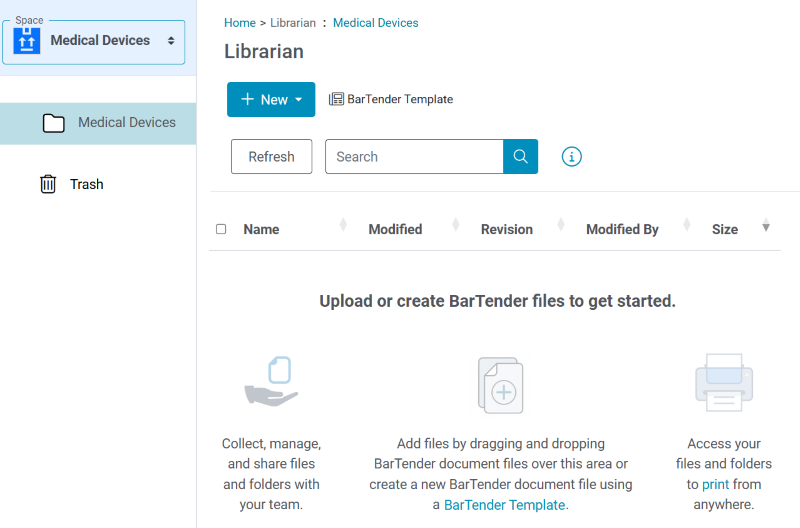The height and width of the screenshot is (528, 800).
Task: Refresh the file list
Action: pyautogui.click(x=271, y=157)
